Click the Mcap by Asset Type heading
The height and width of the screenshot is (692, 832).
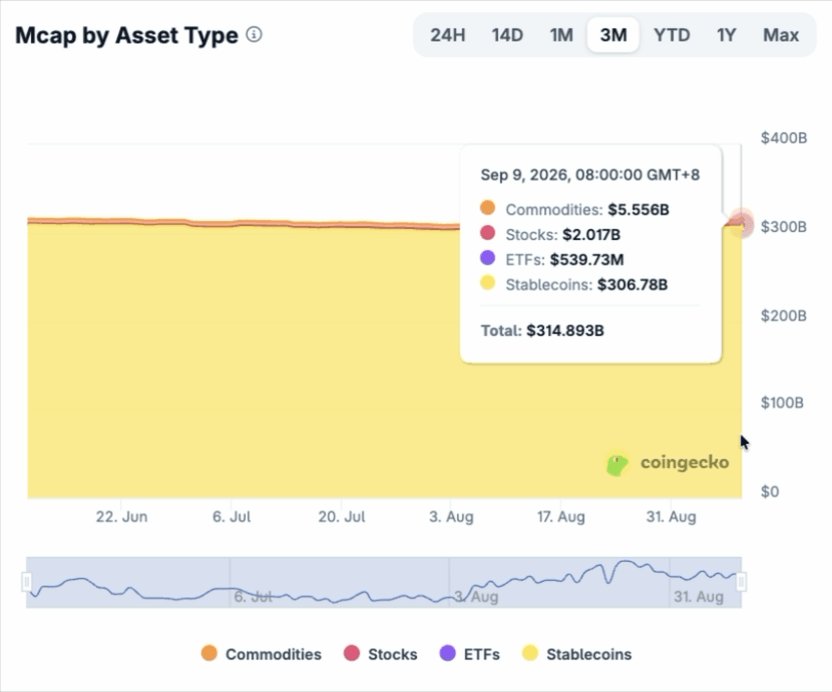pyautogui.click(x=127, y=36)
